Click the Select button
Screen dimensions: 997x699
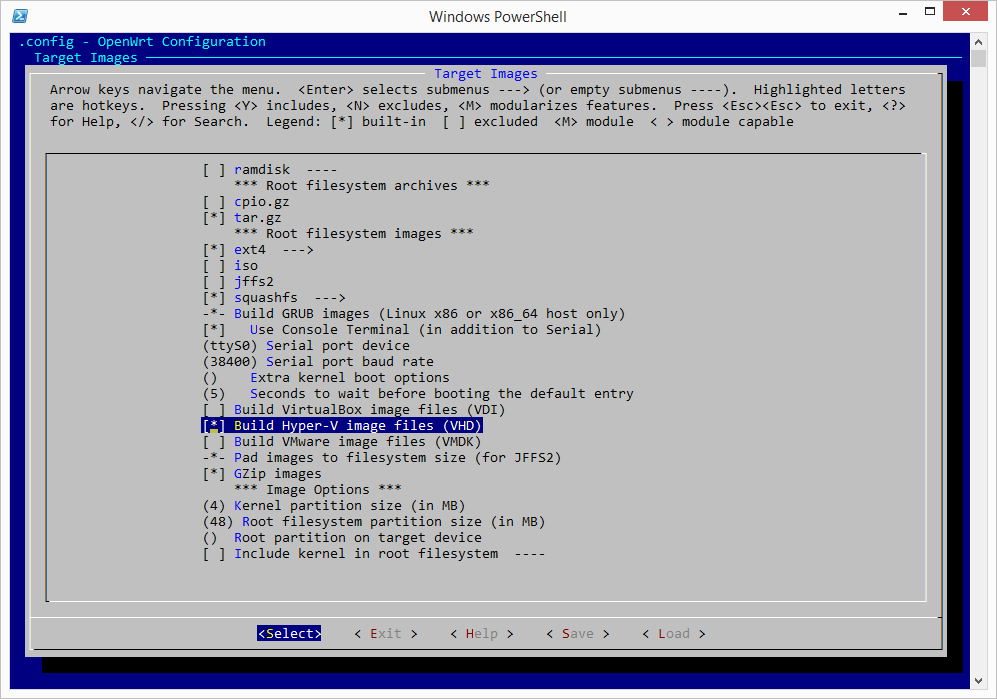pyautogui.click(x=289, y=633)
